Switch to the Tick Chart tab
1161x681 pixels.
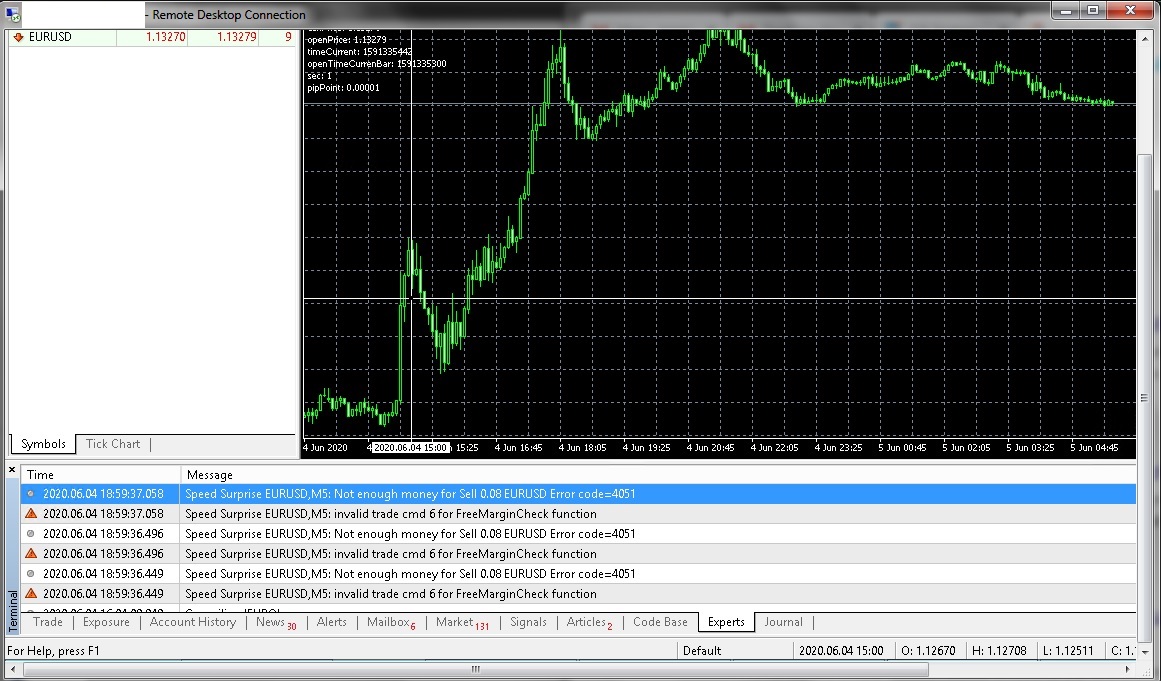point(113,444)
